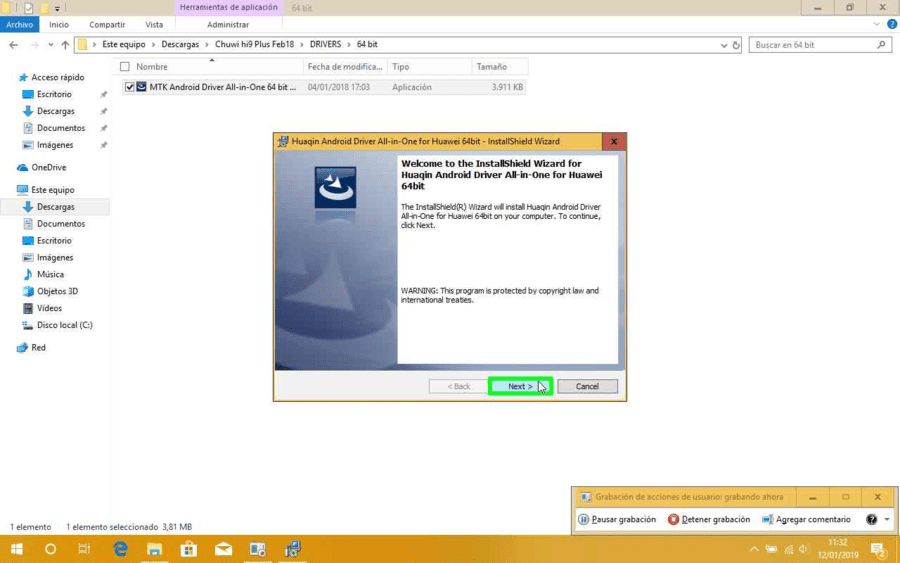Viewport: 900px width, 563px height.
Task: Open Task View on the taskbar
Action: [84, 549]
